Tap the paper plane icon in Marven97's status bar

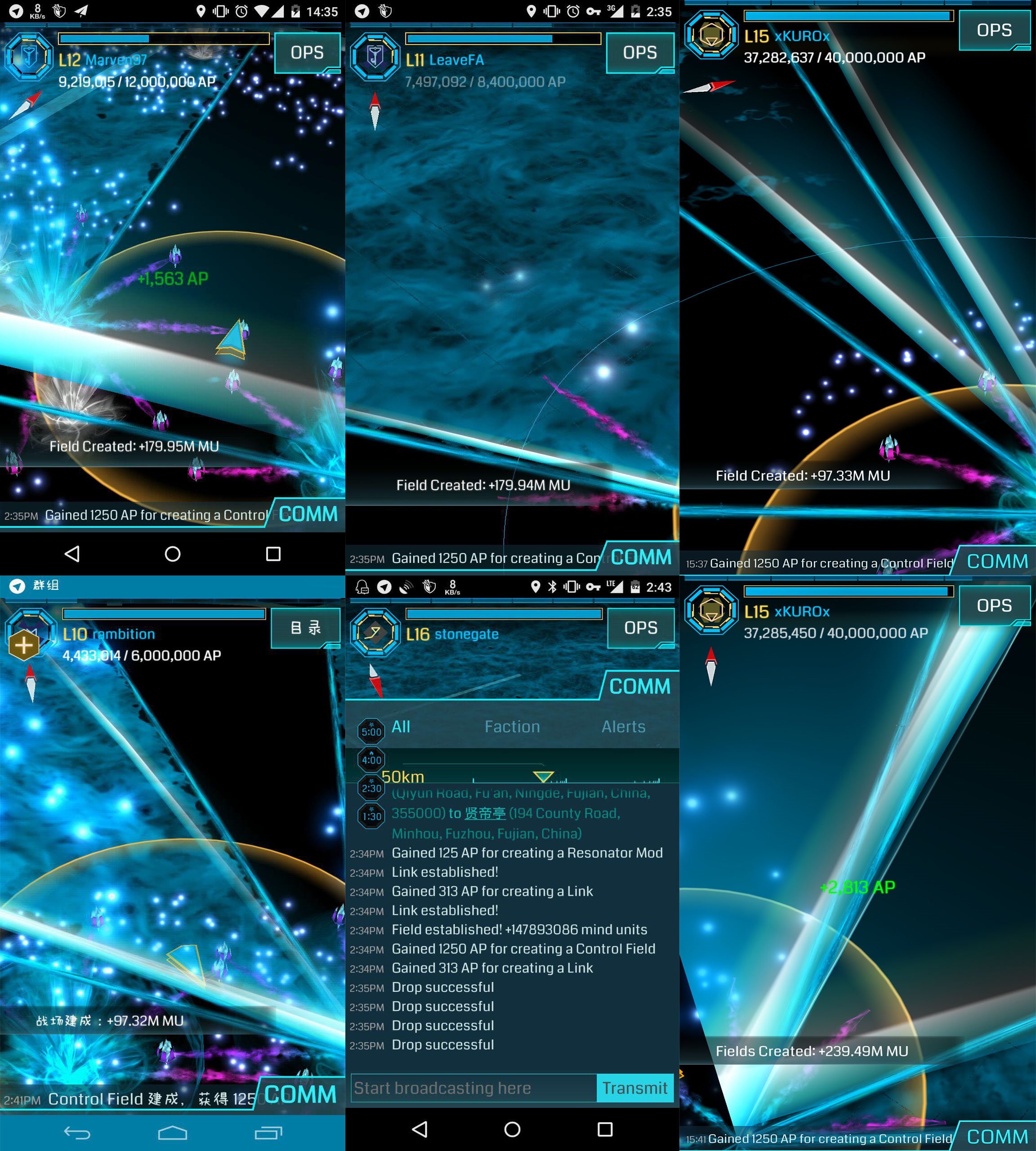81,11
